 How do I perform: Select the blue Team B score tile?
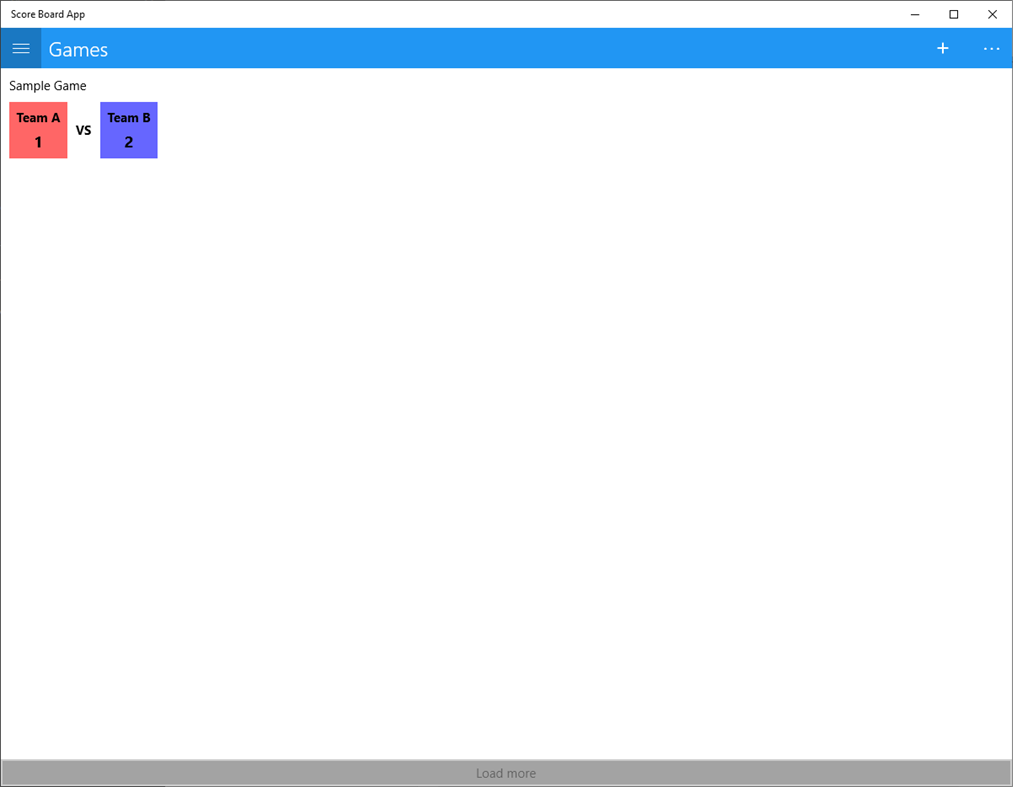tap(128, 130)
